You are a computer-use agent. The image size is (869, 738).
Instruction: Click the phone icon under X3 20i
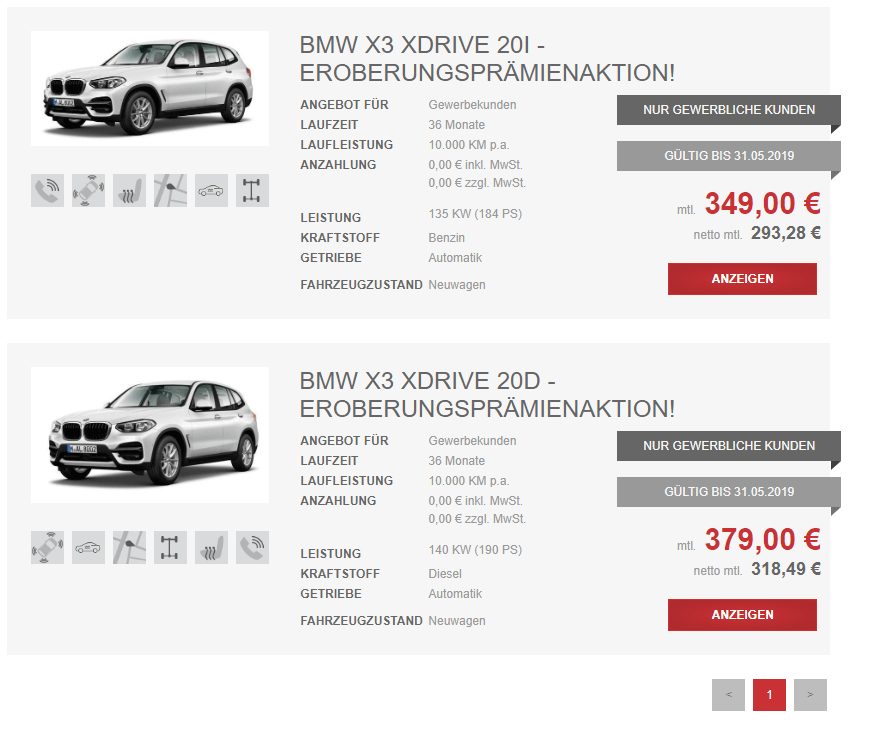click(47, 190)
